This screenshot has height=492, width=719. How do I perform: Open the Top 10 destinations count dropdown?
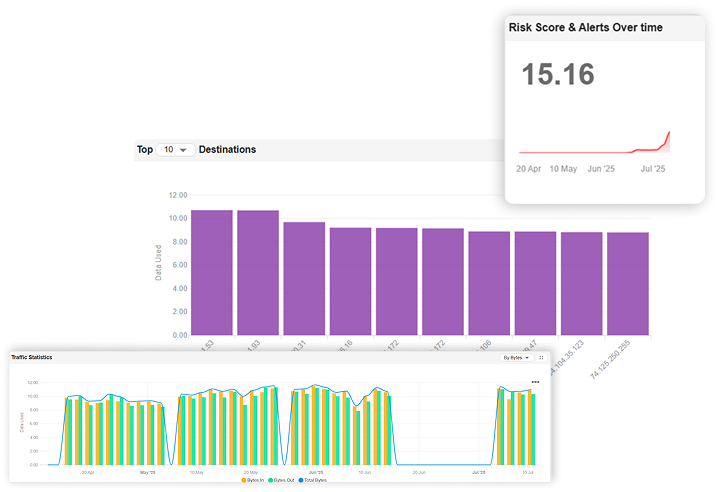pyautogui.click(x=176, y=150)
